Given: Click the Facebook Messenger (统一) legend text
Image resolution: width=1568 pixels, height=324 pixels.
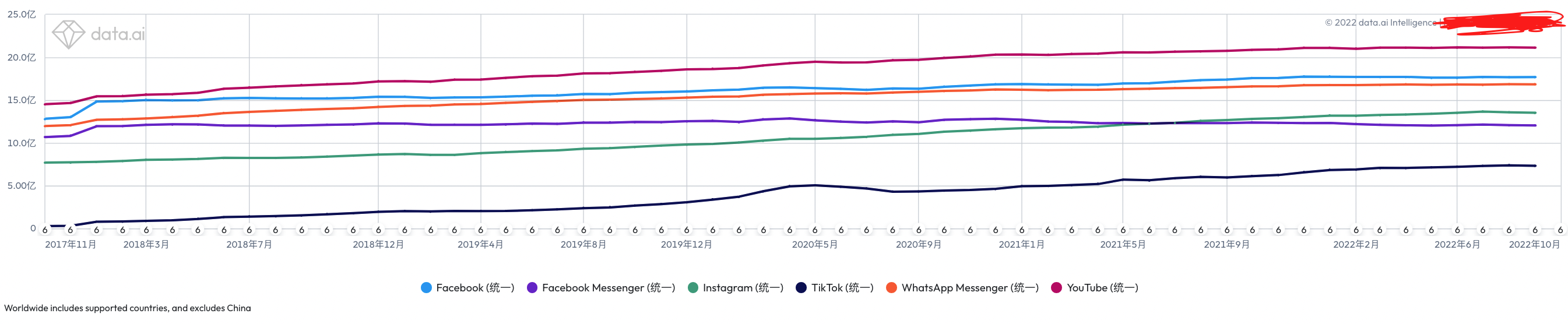Looking at the screenshot, I should coord(608,287).
